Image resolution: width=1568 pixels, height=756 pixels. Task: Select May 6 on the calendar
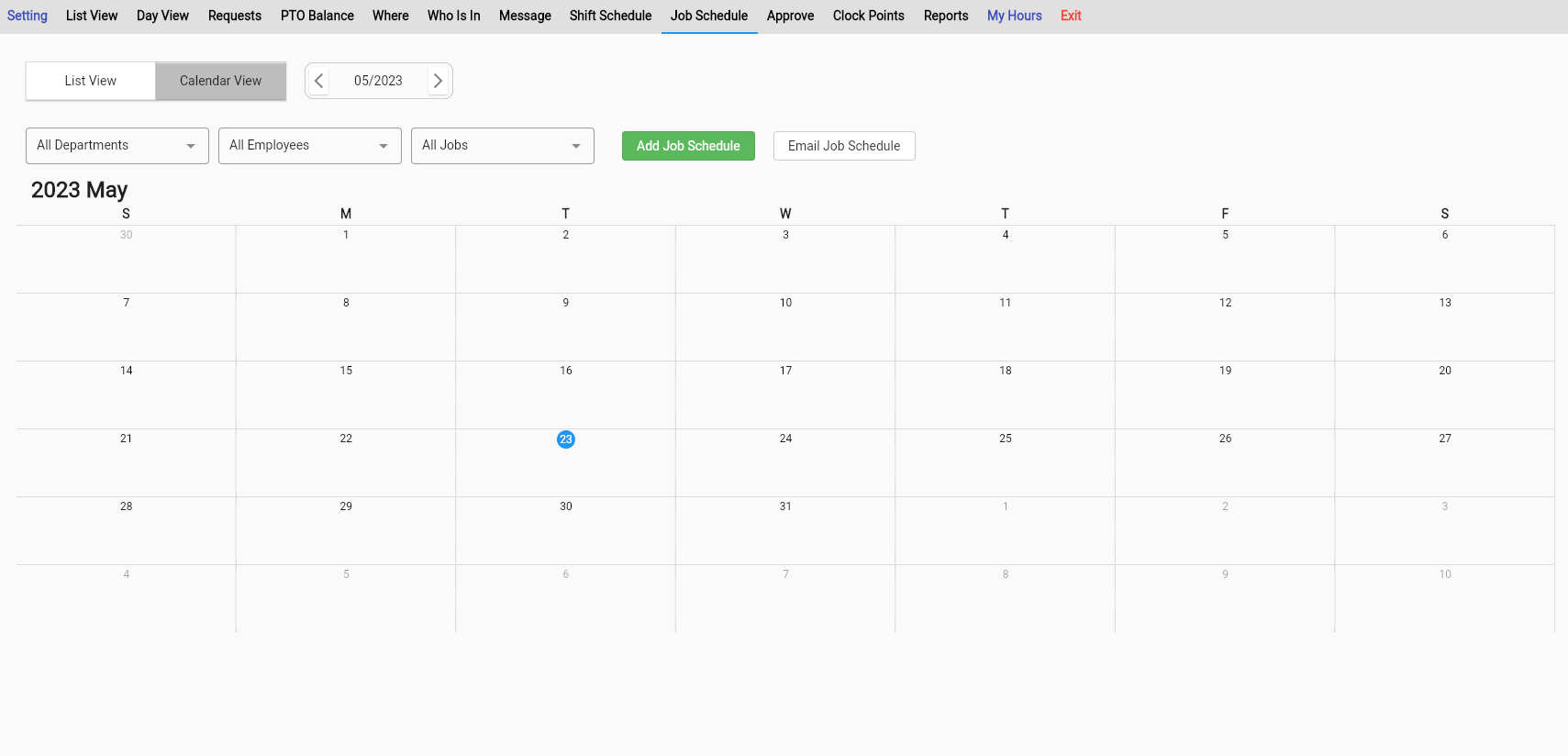coord(1445,260)
